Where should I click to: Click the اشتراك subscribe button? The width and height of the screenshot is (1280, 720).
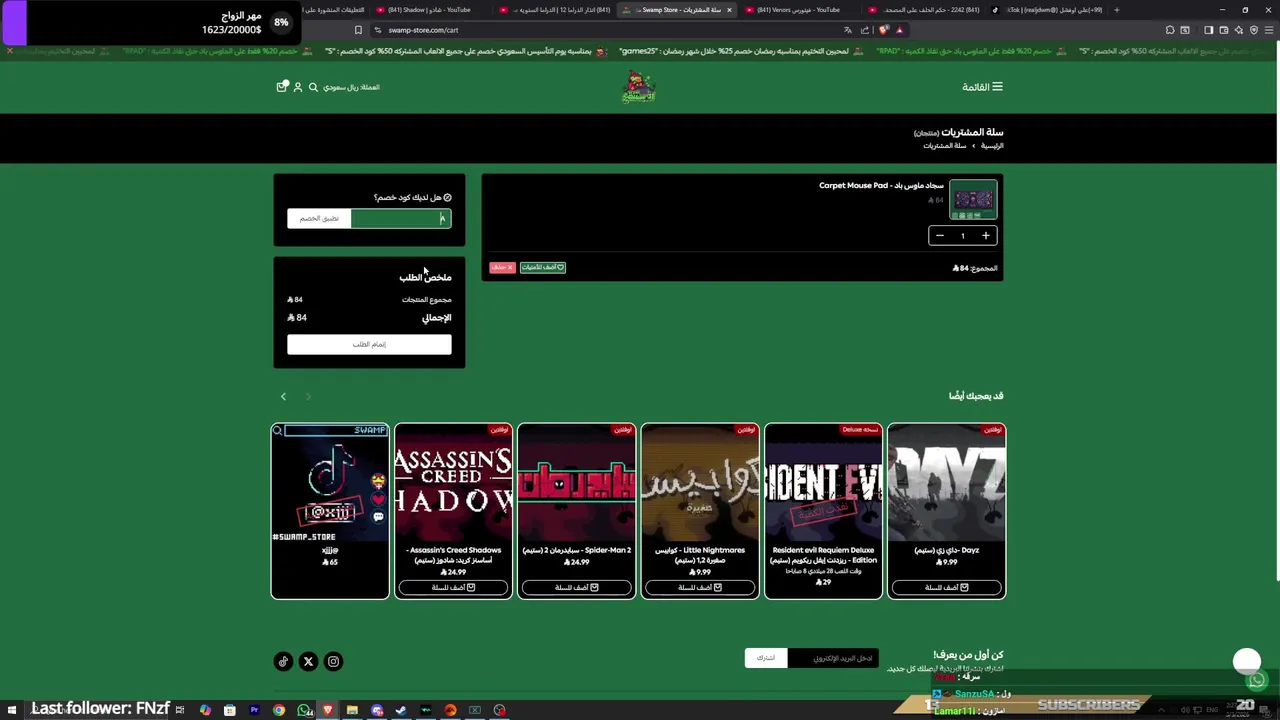[766, 658]
